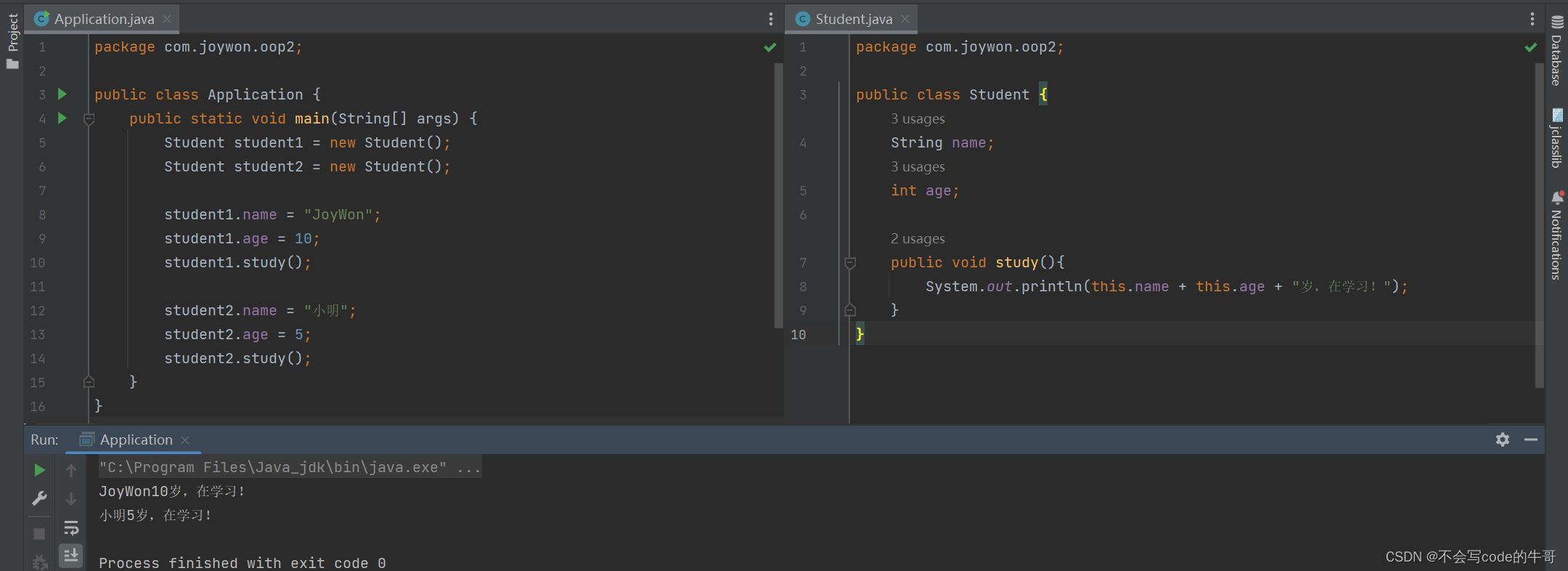
Task: Click the "JoyWon" string literal
Action: (x=338, y=214)
